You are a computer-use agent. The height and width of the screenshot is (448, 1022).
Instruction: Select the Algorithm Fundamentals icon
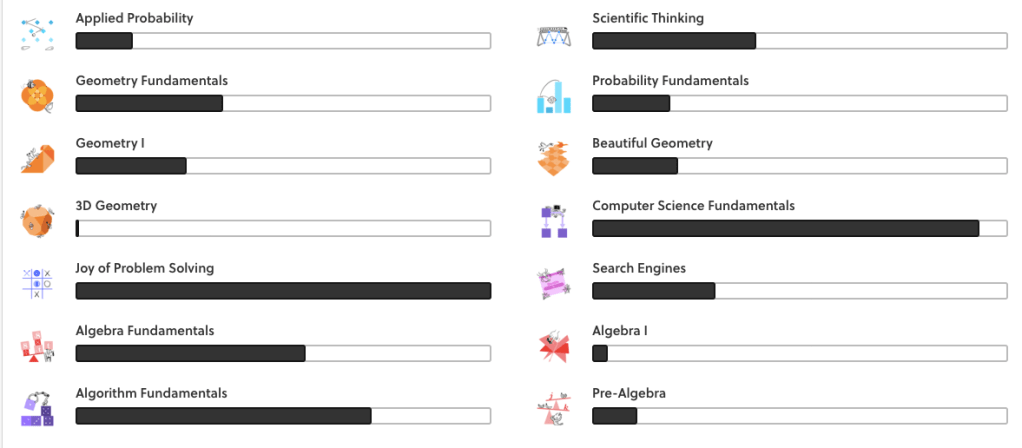pos(37,408)
